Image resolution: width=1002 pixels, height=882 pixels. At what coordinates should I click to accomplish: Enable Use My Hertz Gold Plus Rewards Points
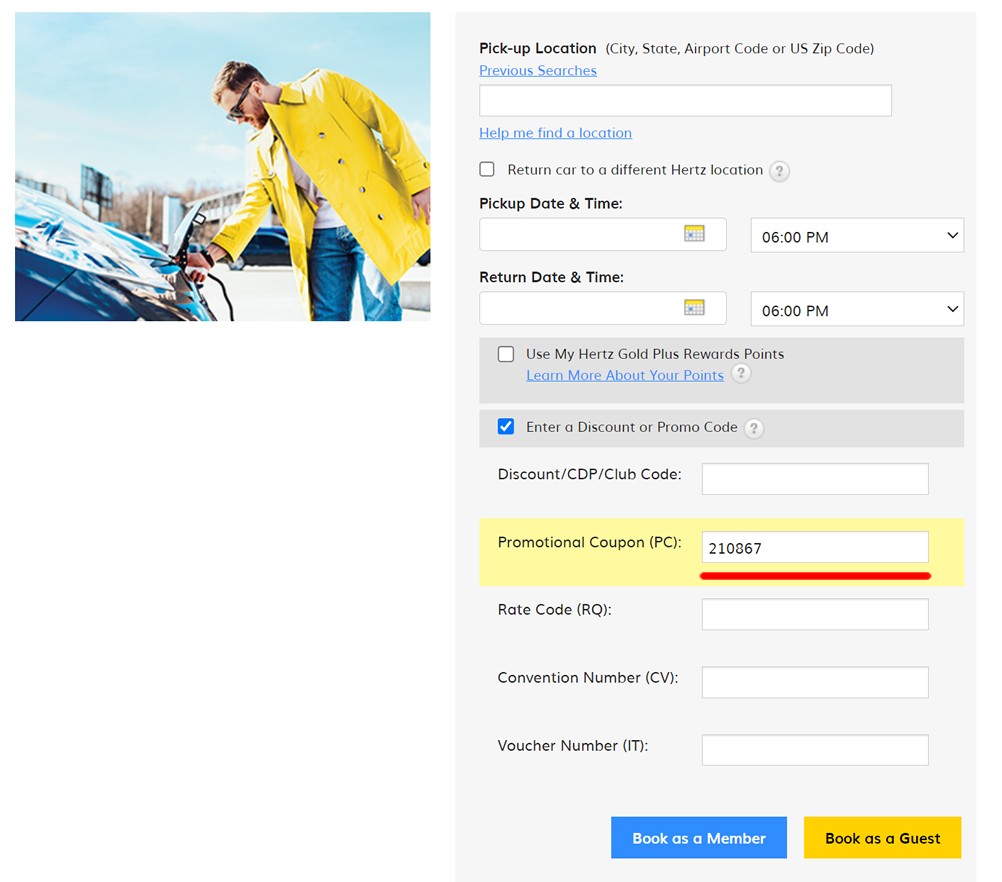tap(505, 354)
